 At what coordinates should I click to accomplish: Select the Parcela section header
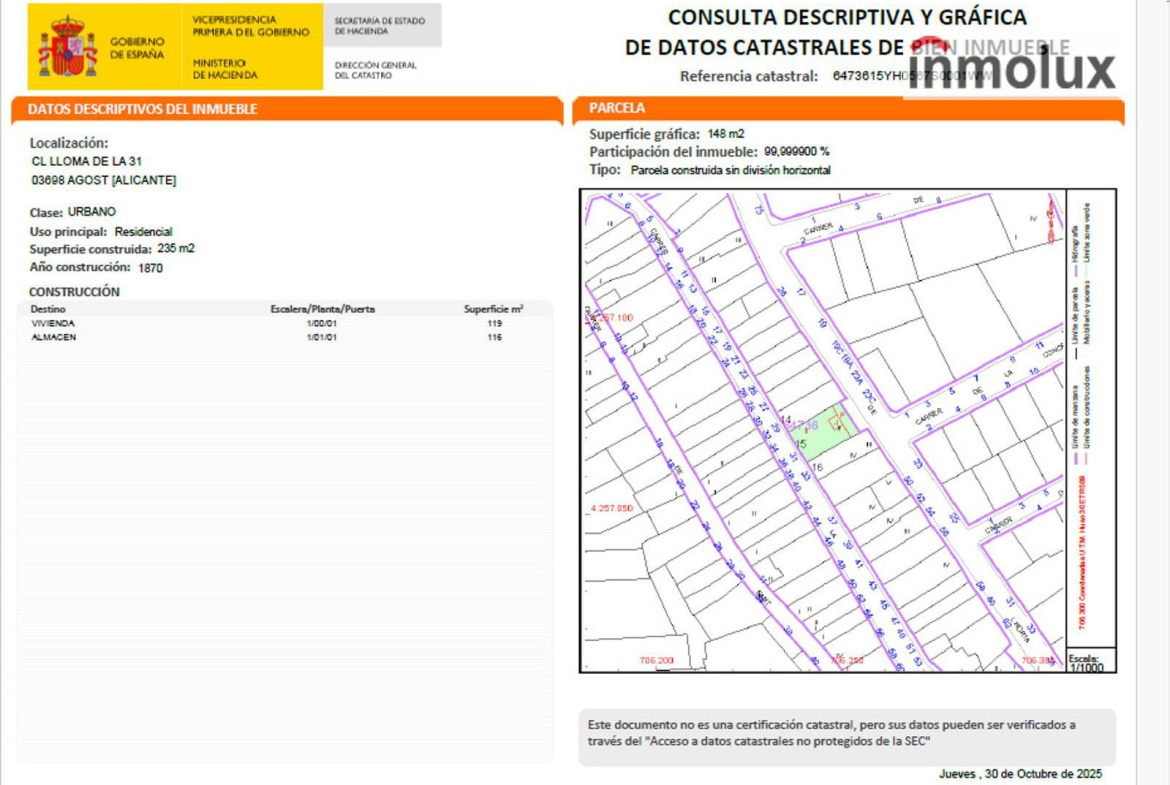click(x=617, y=108)
